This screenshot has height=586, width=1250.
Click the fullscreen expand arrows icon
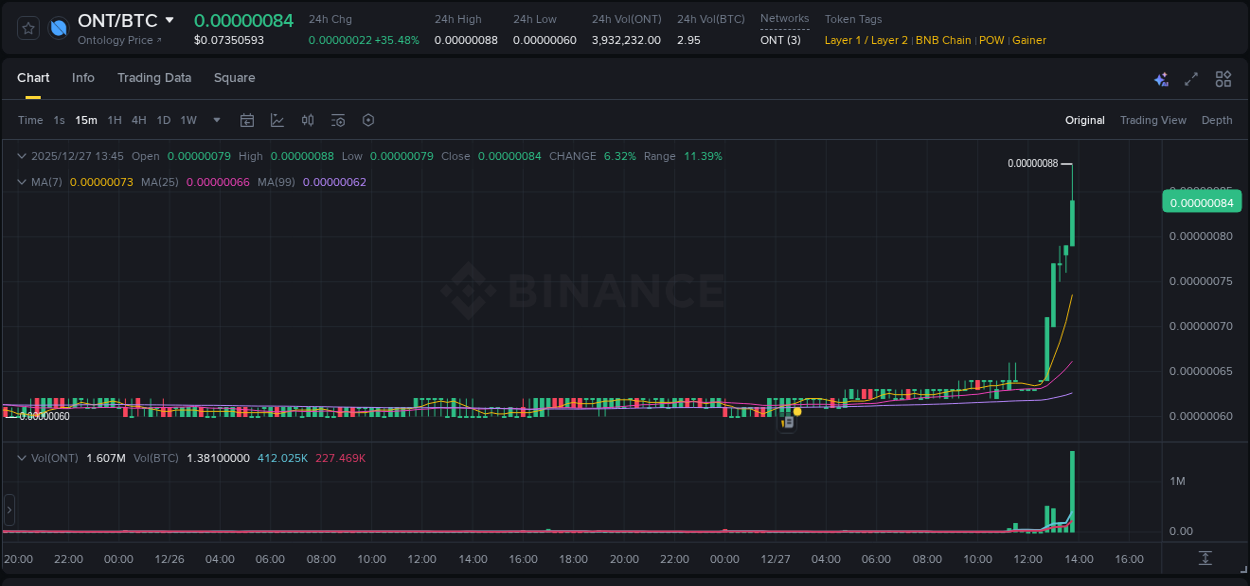tap(1191, 78)
